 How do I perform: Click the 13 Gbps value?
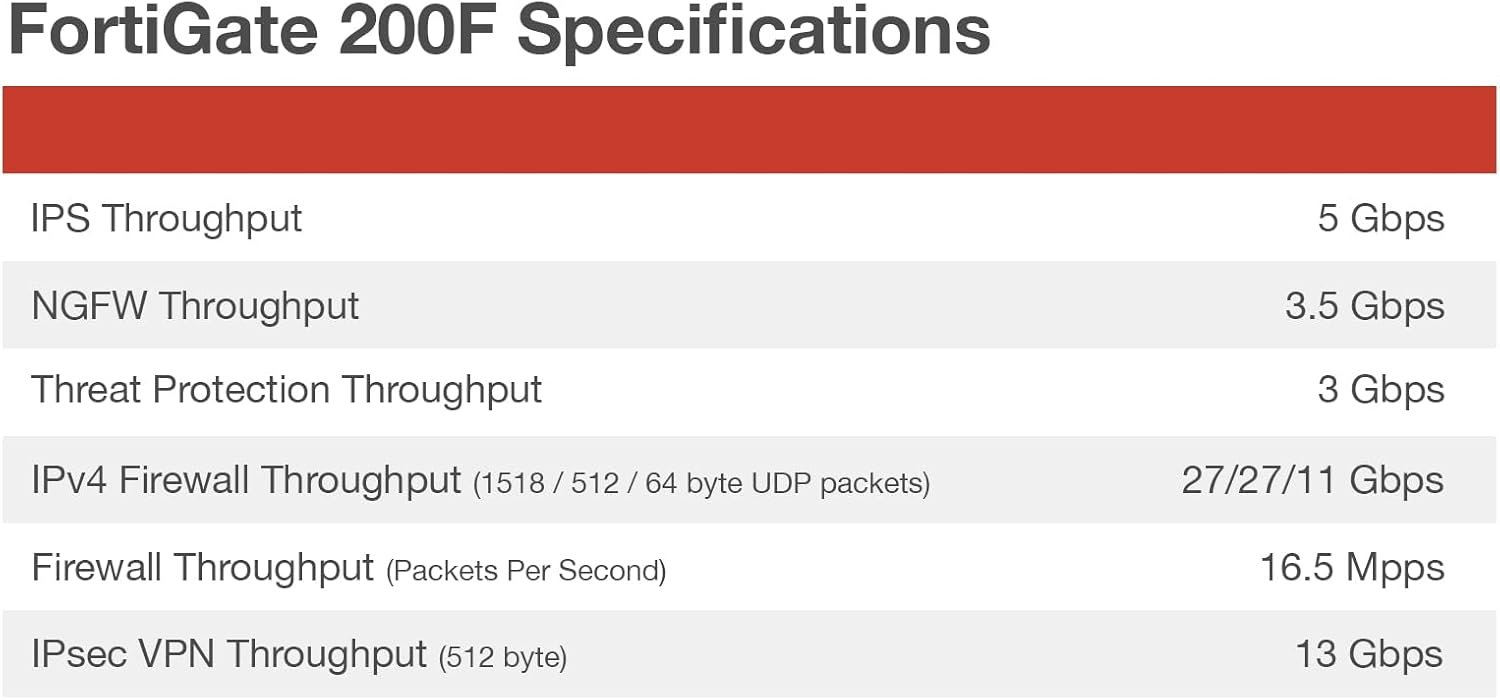coord(1369,654)
